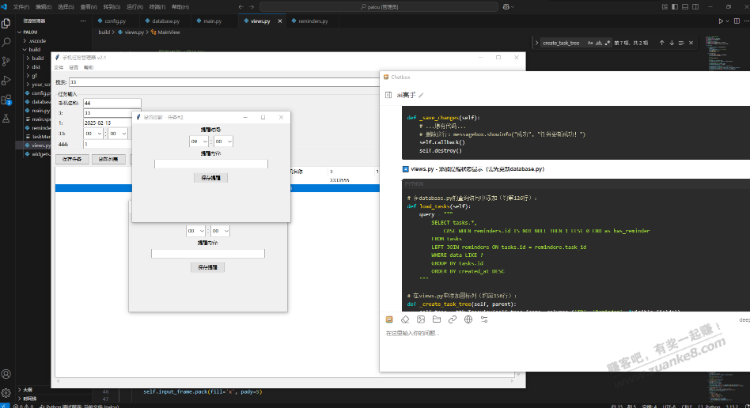750x408 pixels.
Task: Click the date field 2025-02-10
Action: pyautogui.click(x=108, y=123)
